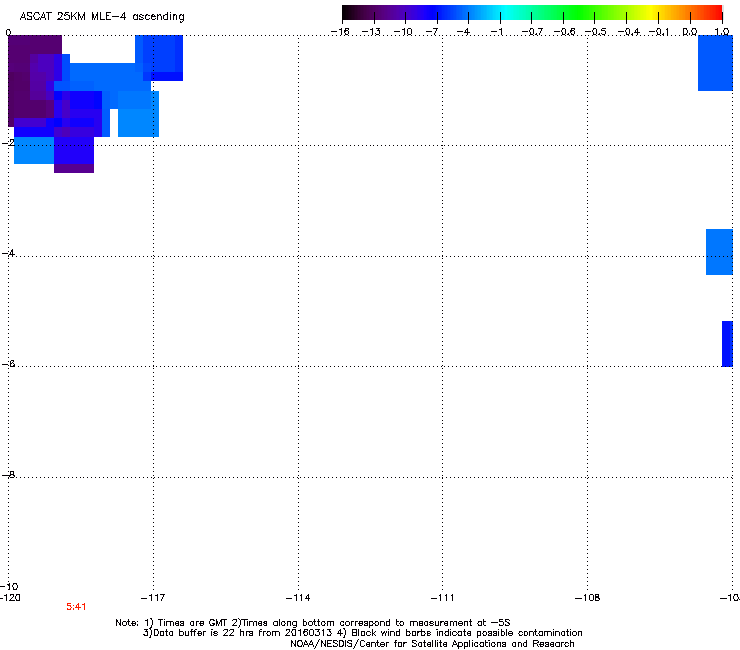Select the colorbar label '-0.4'
Screen dimensions: 740x650
tap(628, 32)
